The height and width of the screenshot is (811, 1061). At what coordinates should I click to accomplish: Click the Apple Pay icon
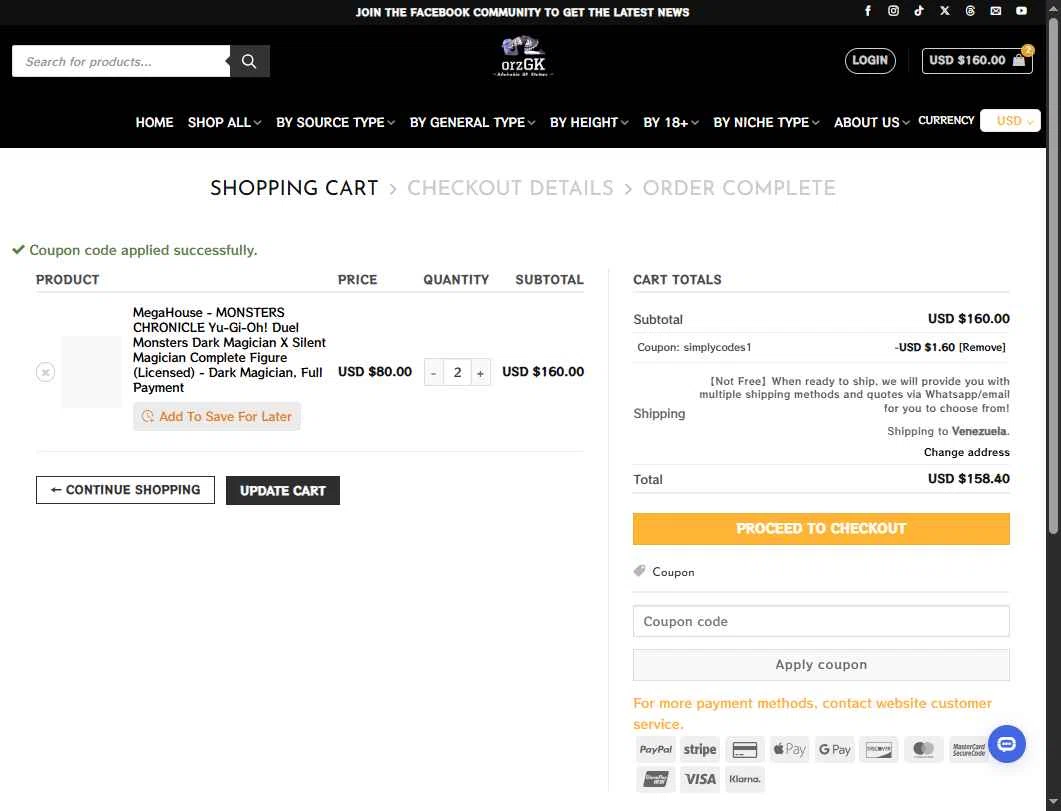tap(790, 749)
